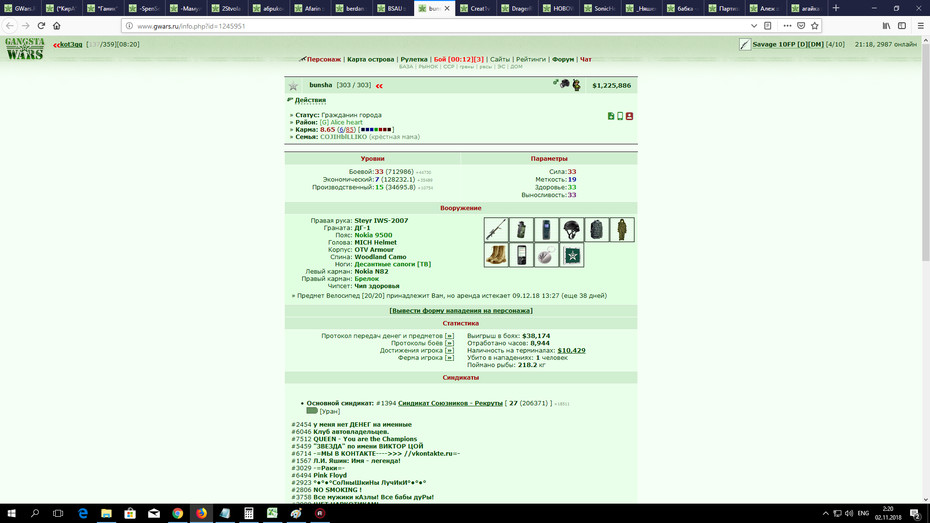Image resolution: width=930 pixels, height=523 pixels.
Task: Click the ДГ-1 grenade item icon
Action: (x=521, y=229)
